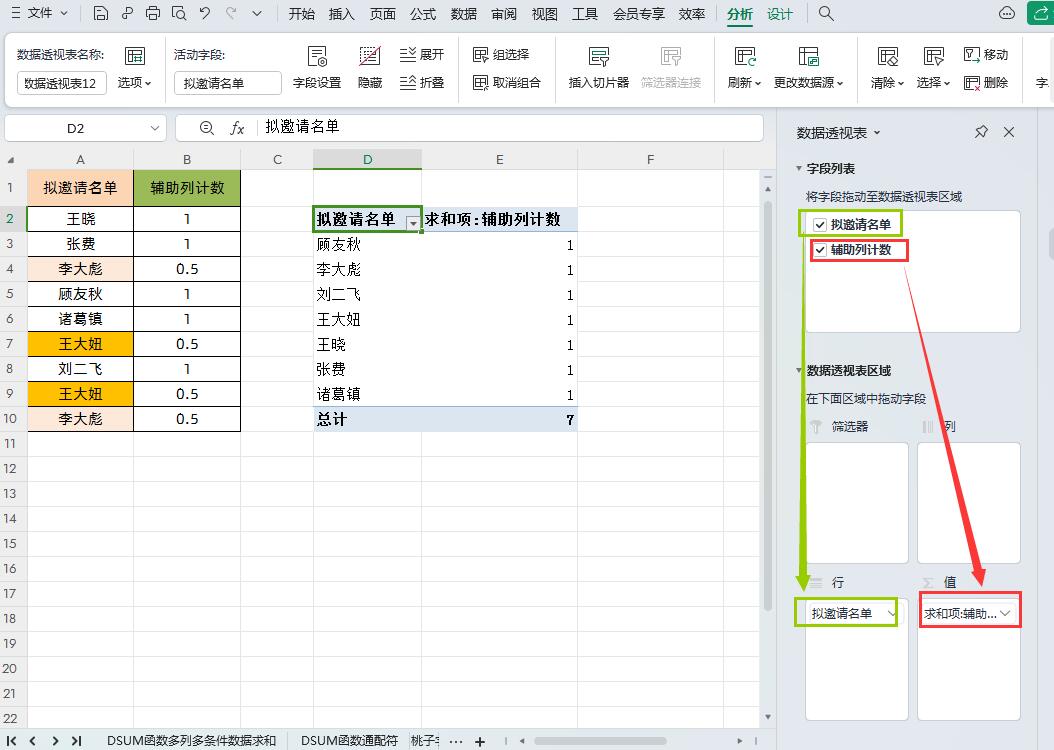The height and width of the screenshot is (750, 1054).
Task: Open sheet tab DSUM函数多列多条件数据求和
Action: pyautogui.click(x=192, y=741)
